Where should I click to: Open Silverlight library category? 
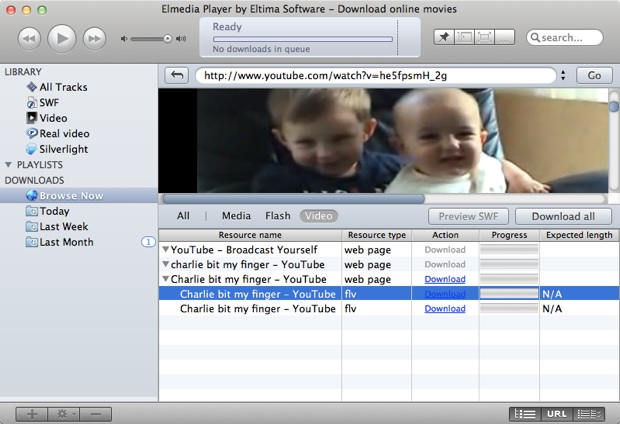point(57,149)
